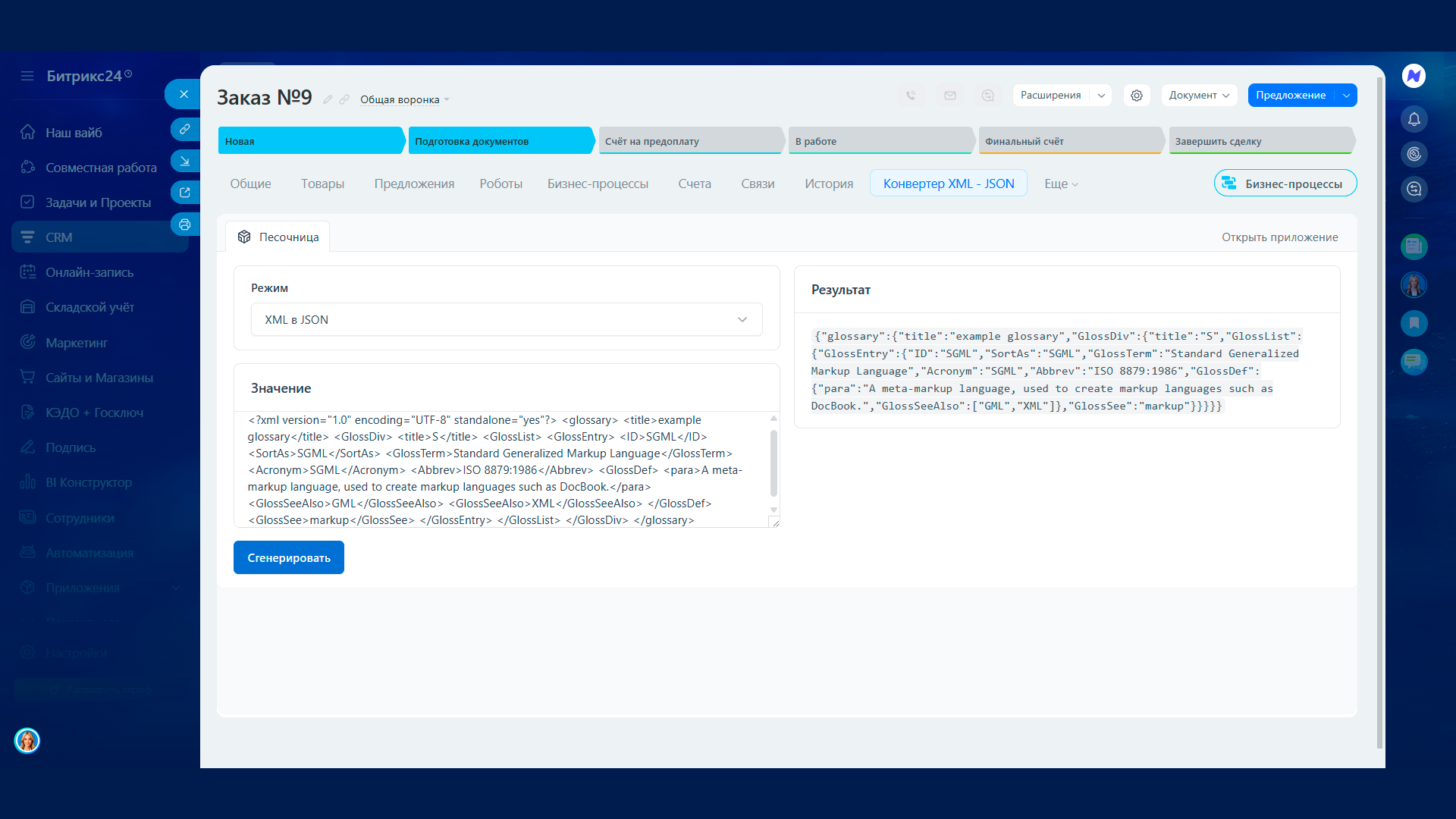Open the История tab

coord(828,184)
